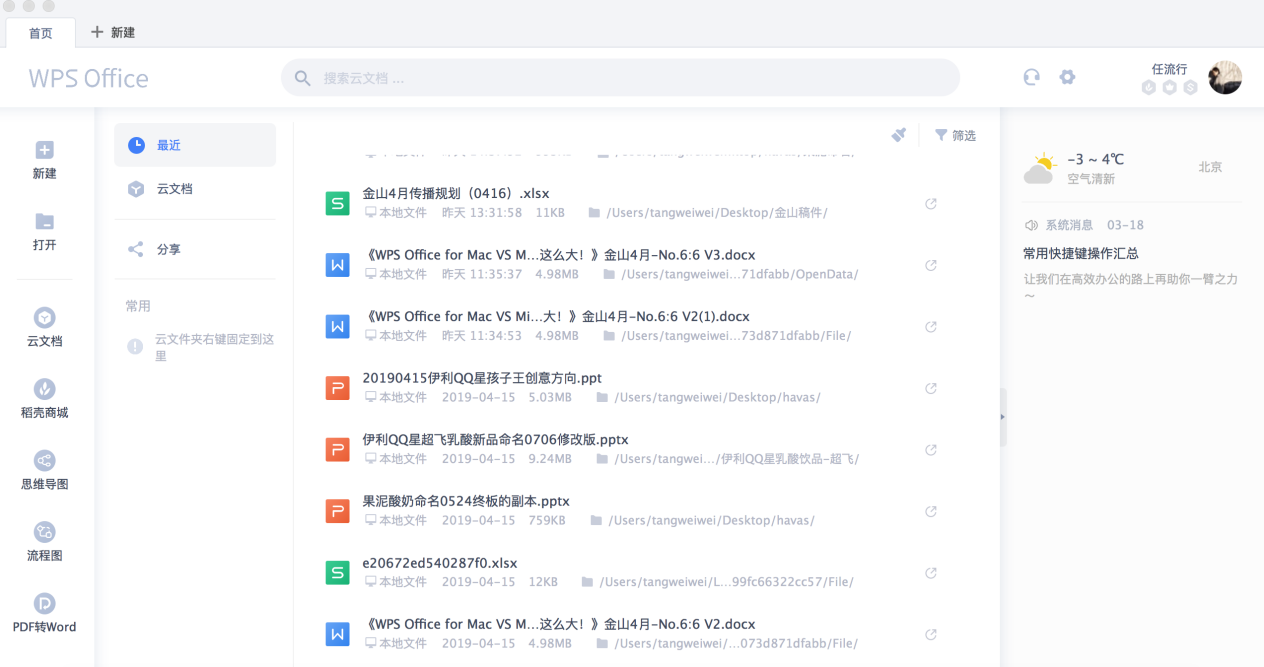
Task: Click the WPS Office logo text
Action: pos(88,78)
